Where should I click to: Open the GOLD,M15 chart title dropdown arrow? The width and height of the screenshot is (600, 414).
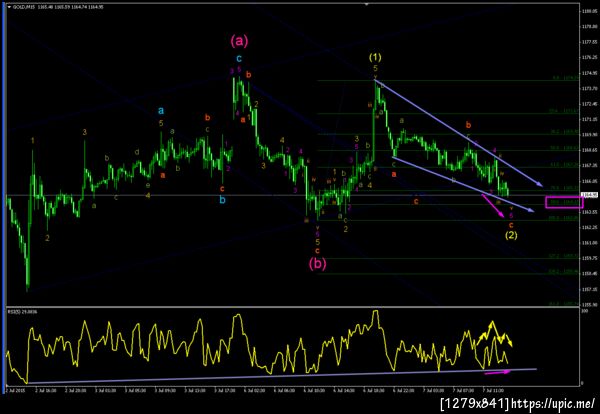point(9,7)
